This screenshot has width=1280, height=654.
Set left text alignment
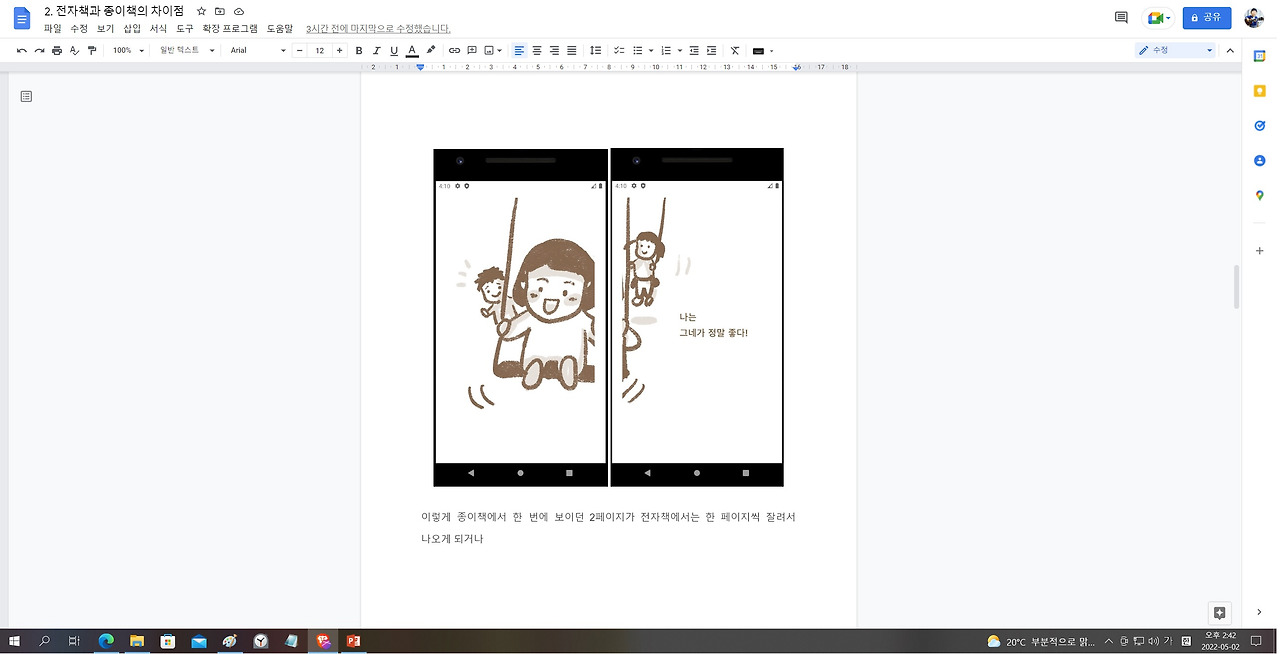(519, 50)
